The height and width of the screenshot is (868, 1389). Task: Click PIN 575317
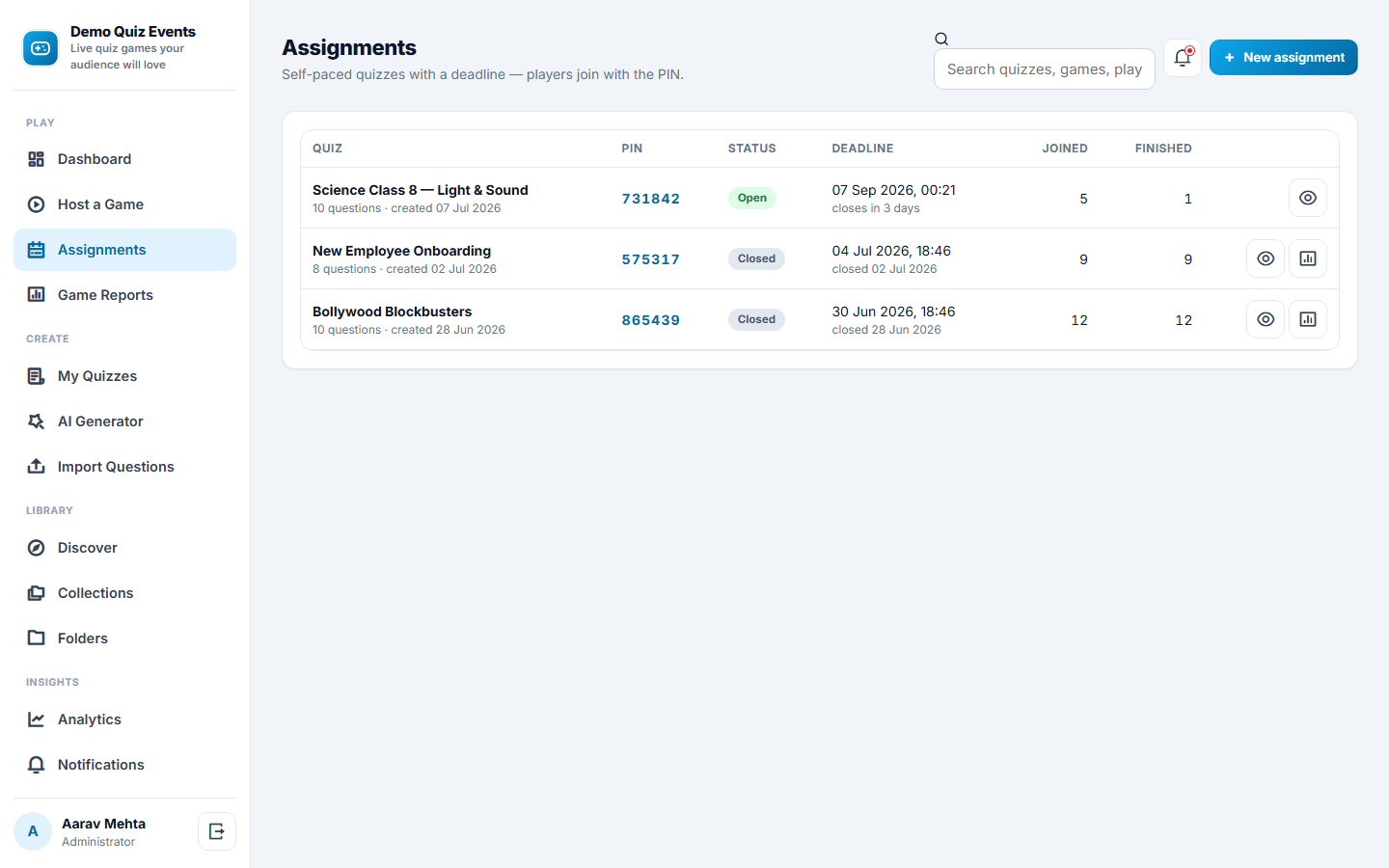click(x=651, y=259)
